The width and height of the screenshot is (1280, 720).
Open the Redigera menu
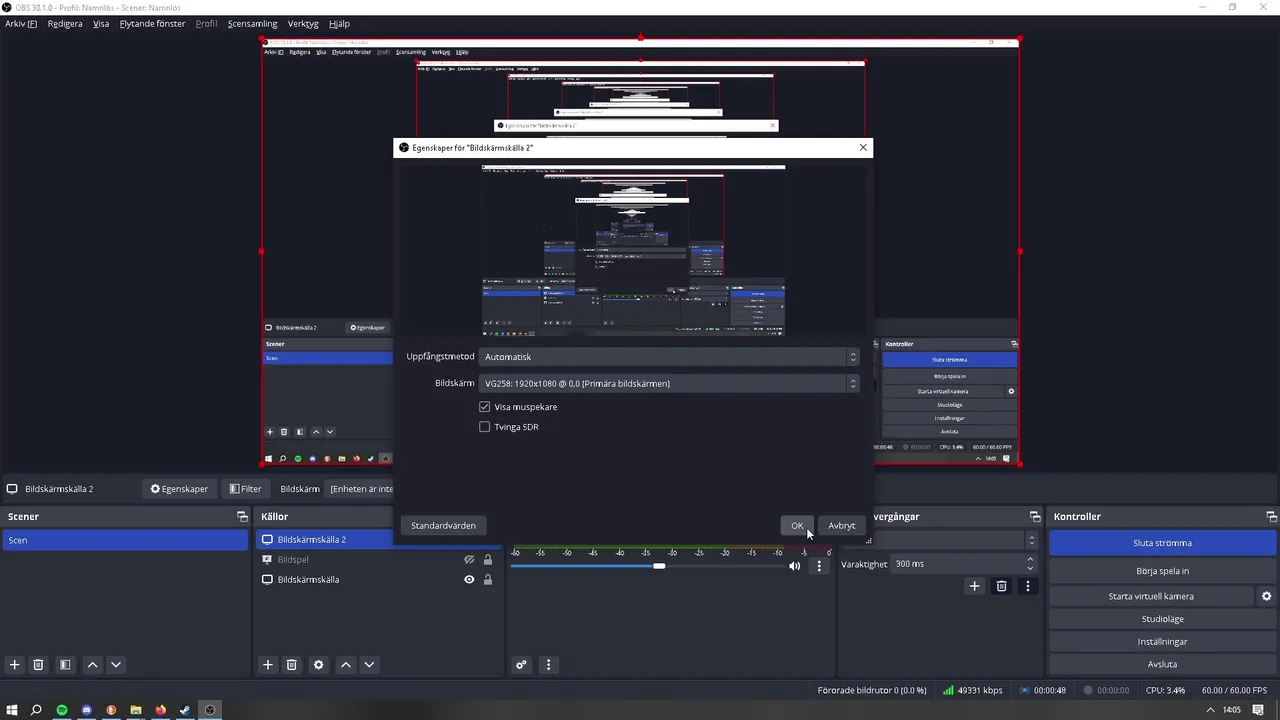click(x=65, y=23)
